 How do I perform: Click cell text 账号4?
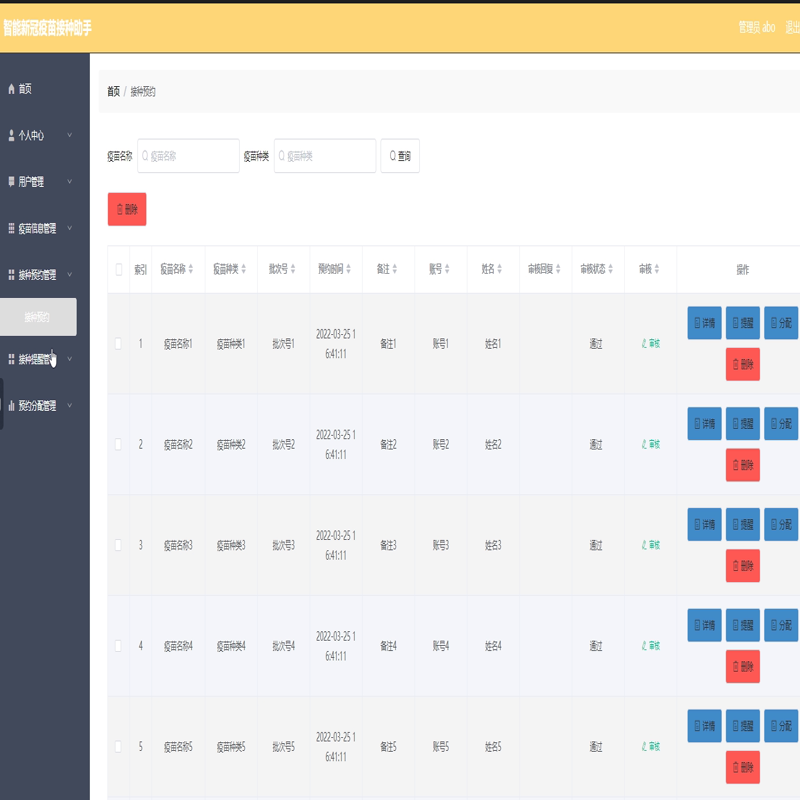click(441, 646)
